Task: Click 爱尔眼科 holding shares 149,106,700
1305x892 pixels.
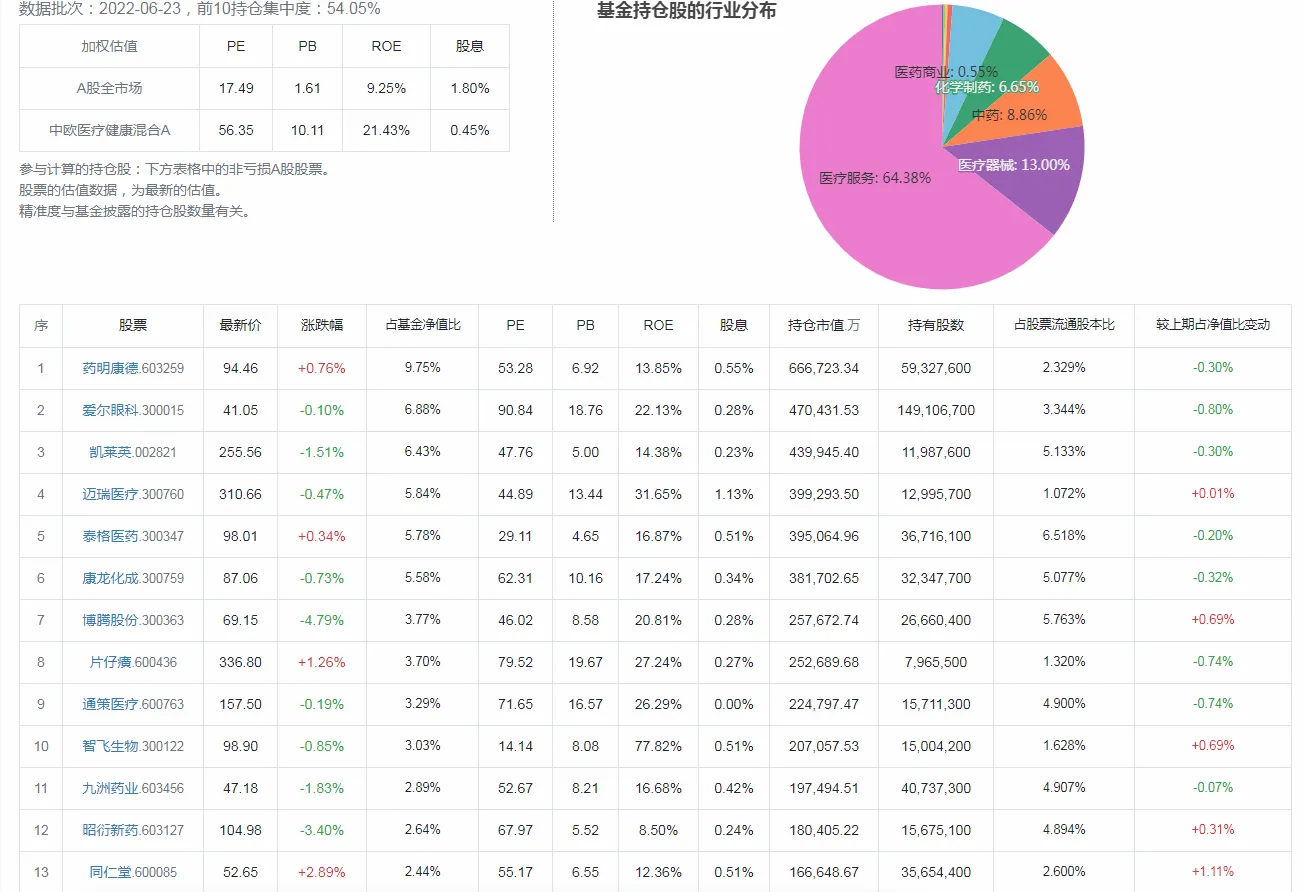Action: (x=936, y=410)
